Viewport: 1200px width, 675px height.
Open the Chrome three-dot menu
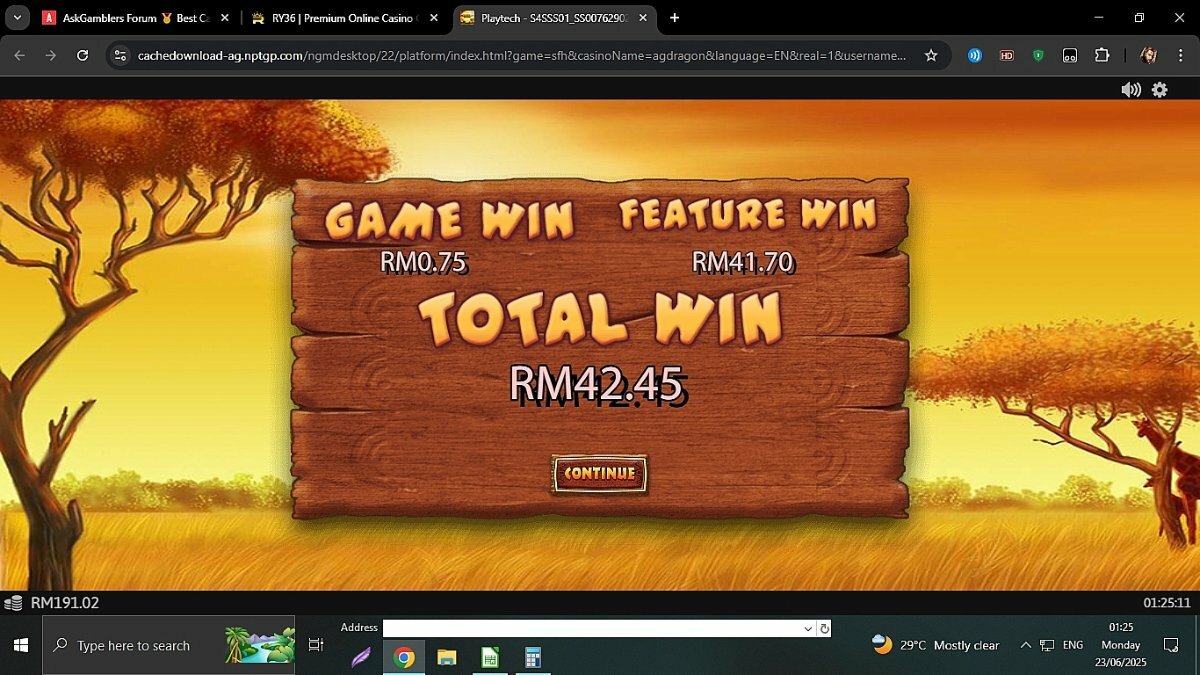coord(1180,55)
